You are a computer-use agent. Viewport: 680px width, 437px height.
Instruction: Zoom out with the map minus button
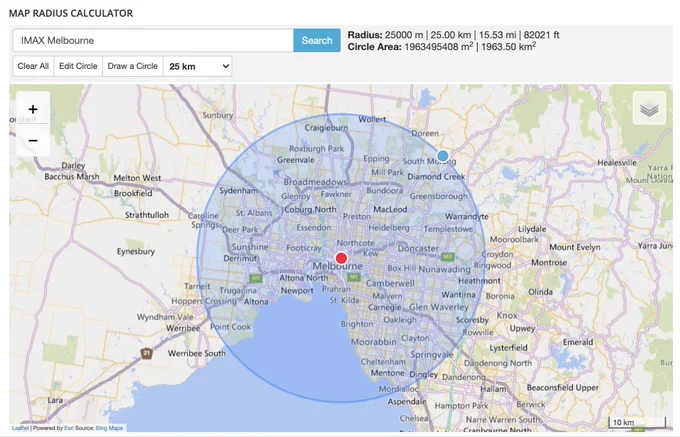(33, 140)
